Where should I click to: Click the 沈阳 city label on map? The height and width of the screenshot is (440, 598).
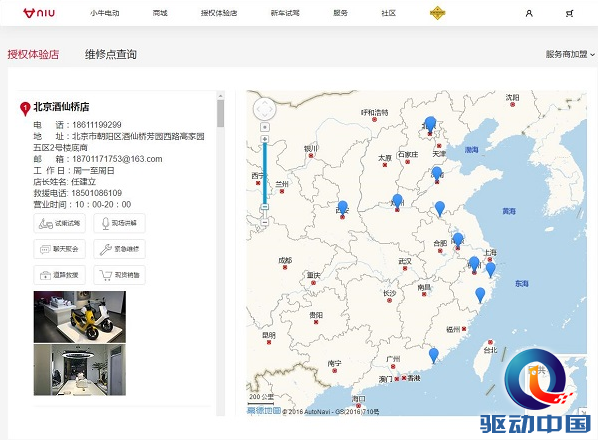click(512, 98)
